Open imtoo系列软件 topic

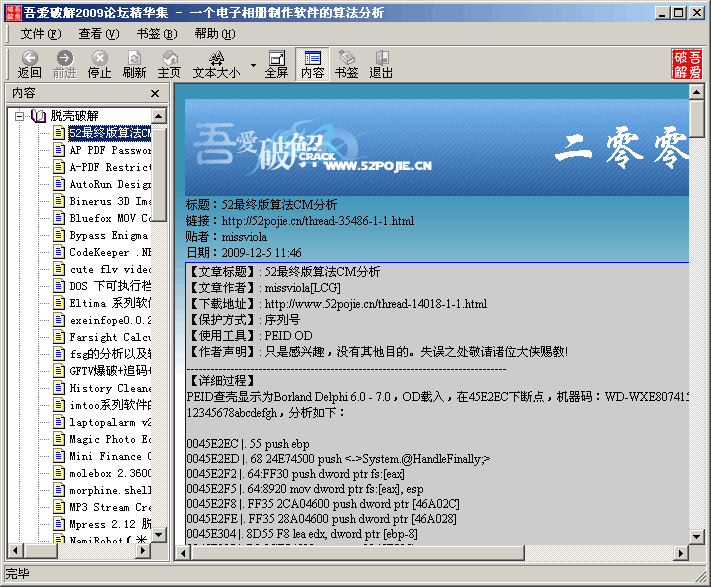pos(110,405)
